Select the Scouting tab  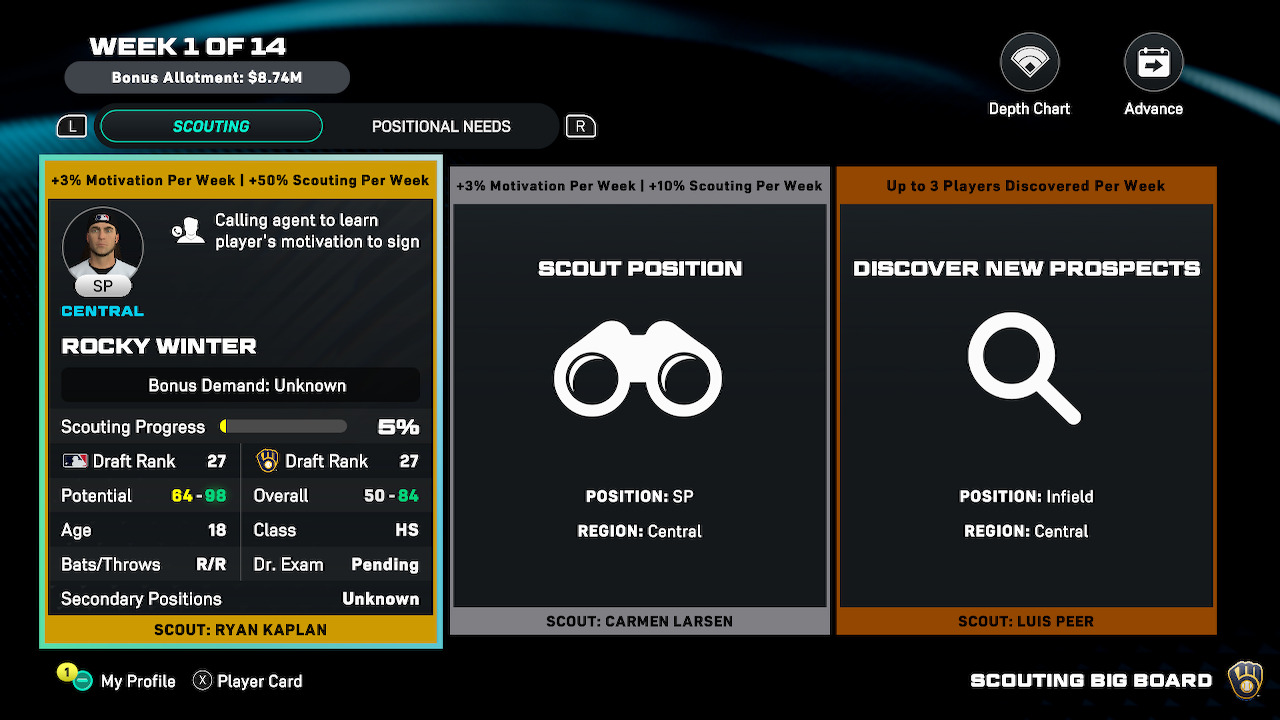(211, 127)
